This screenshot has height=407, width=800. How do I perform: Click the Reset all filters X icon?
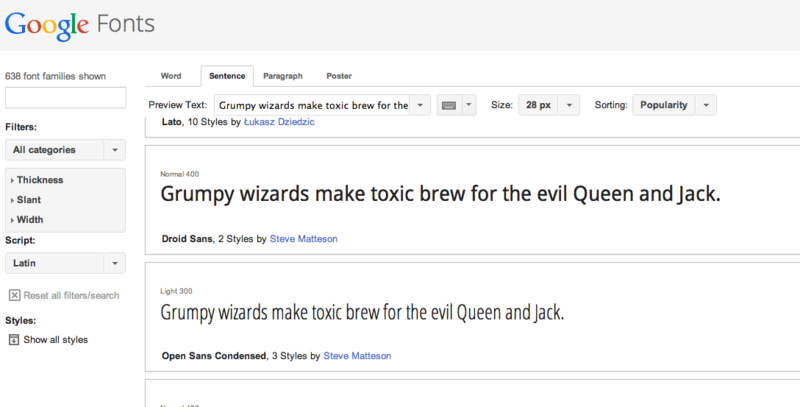tap(14, 295)
